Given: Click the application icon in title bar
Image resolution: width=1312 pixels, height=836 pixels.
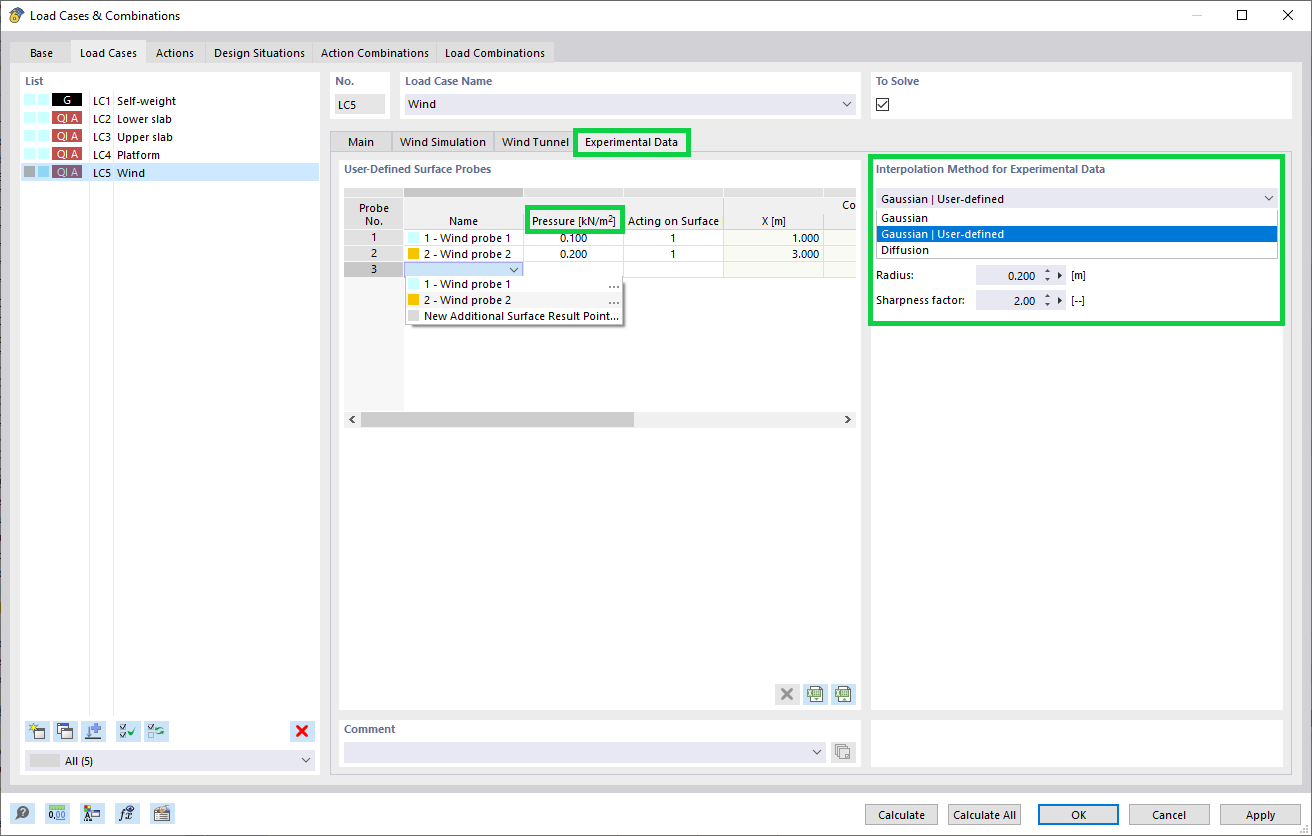Looking at the screenshot, I should 16,15.
